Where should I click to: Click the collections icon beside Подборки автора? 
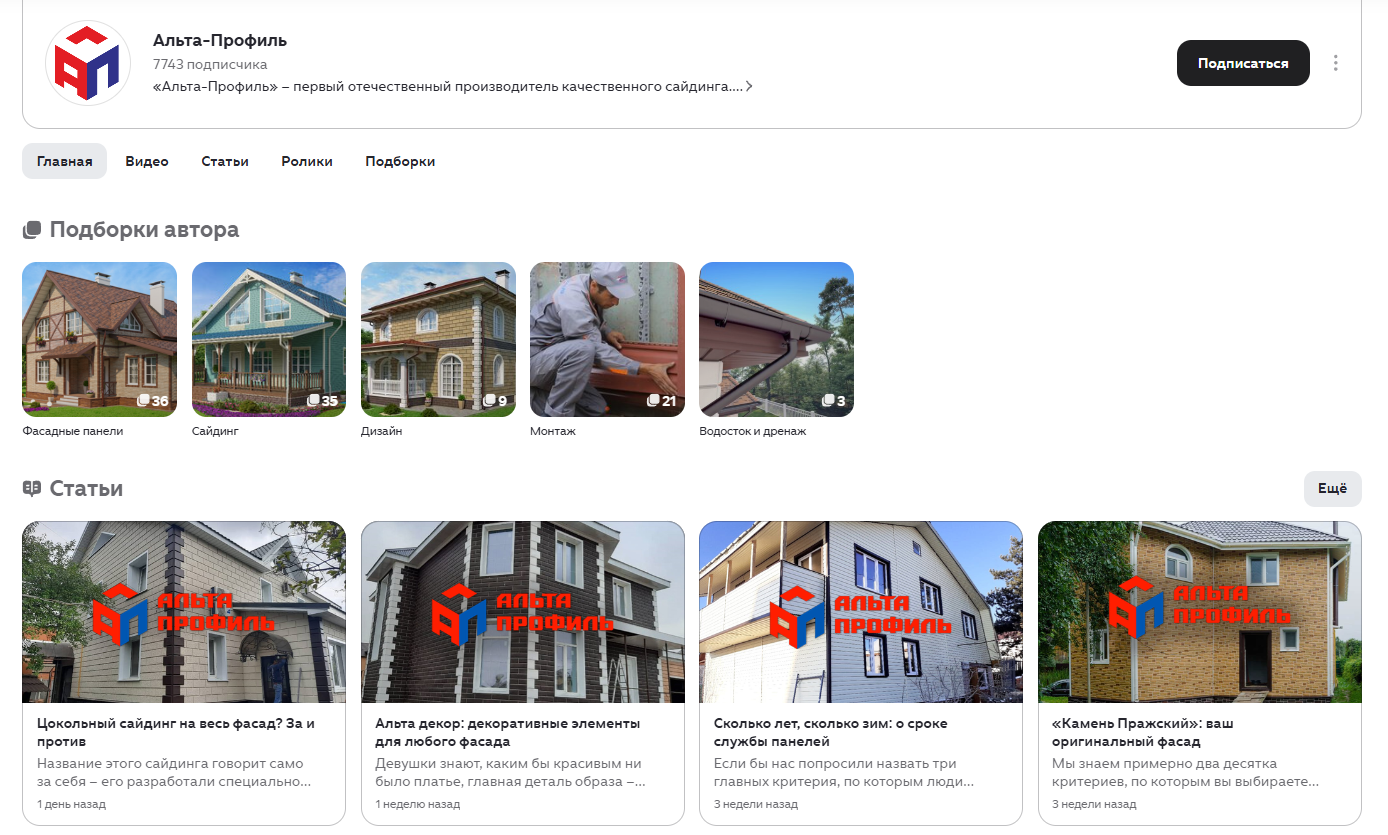tap(32, 230)
